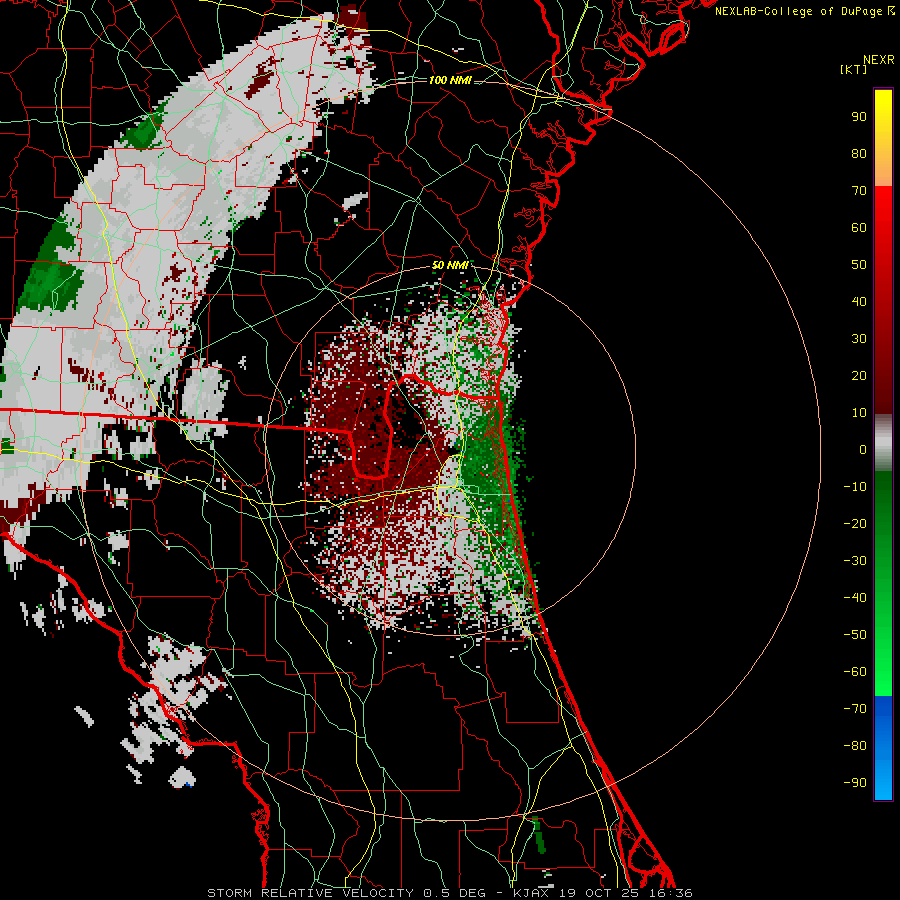900x900 pixels.
Task: Click the 70 velocity scale label
Action: [859, 191]
